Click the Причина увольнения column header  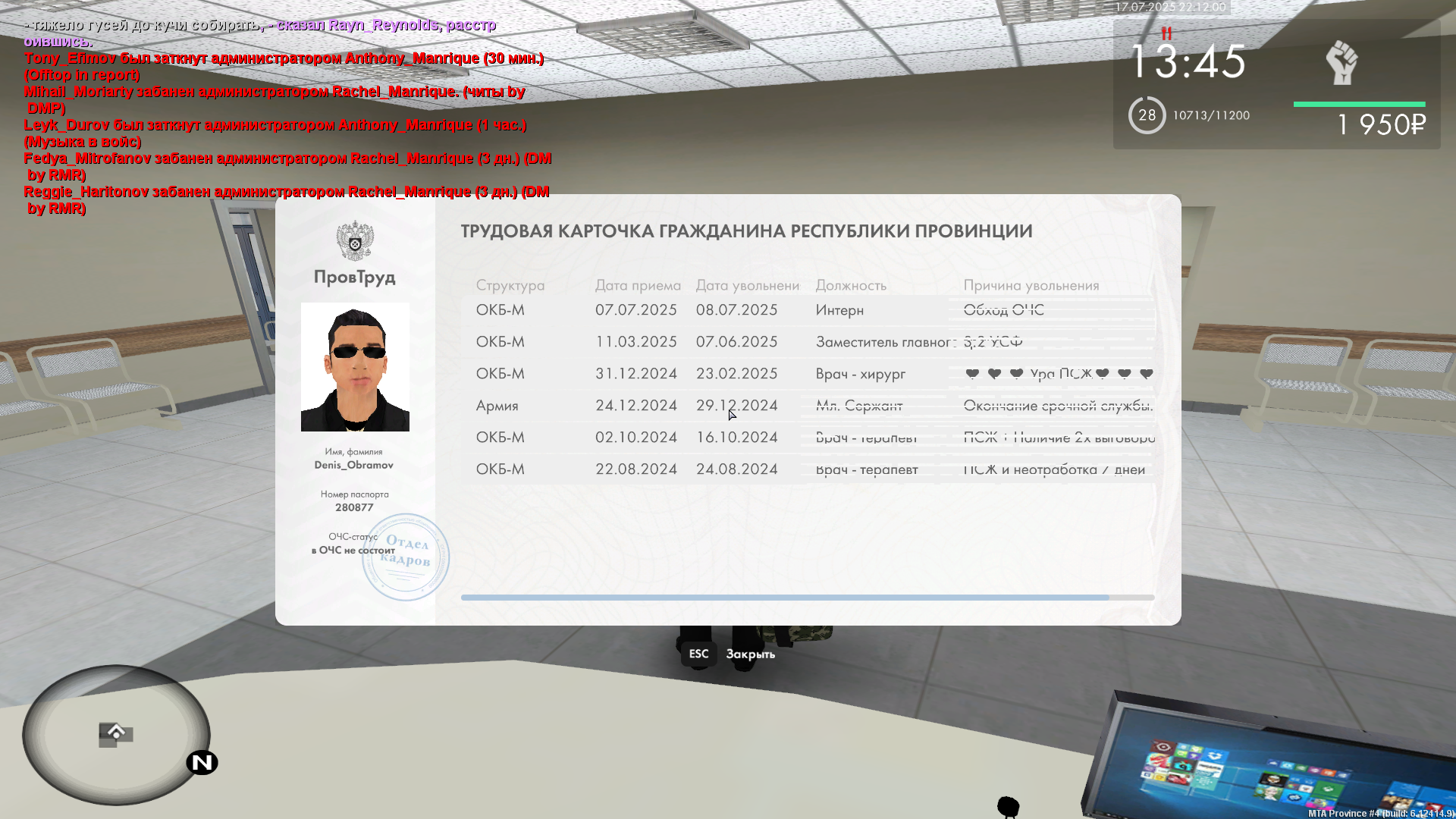(x=1031, y=285)
